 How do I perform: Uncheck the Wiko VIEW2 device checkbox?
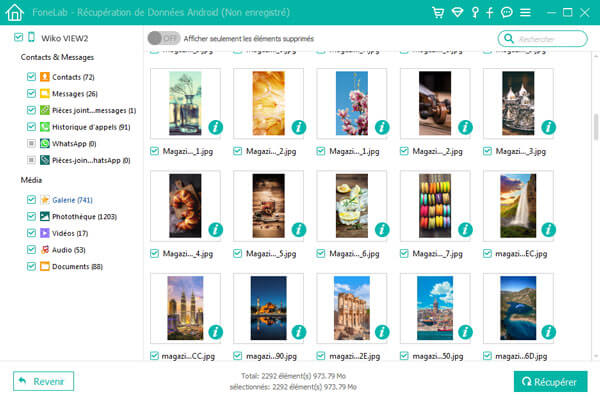coord(18,37)
